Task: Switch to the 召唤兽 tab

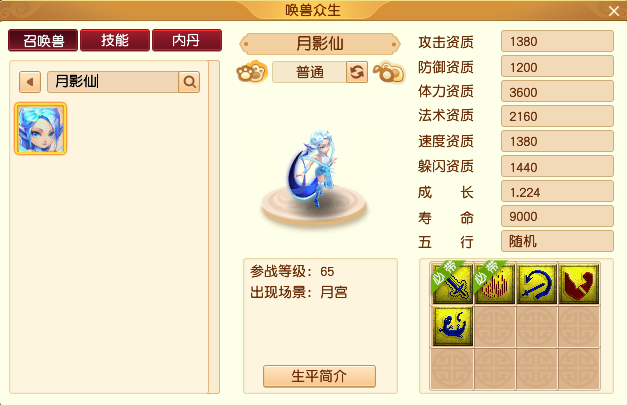Action: tap(43, 40)
